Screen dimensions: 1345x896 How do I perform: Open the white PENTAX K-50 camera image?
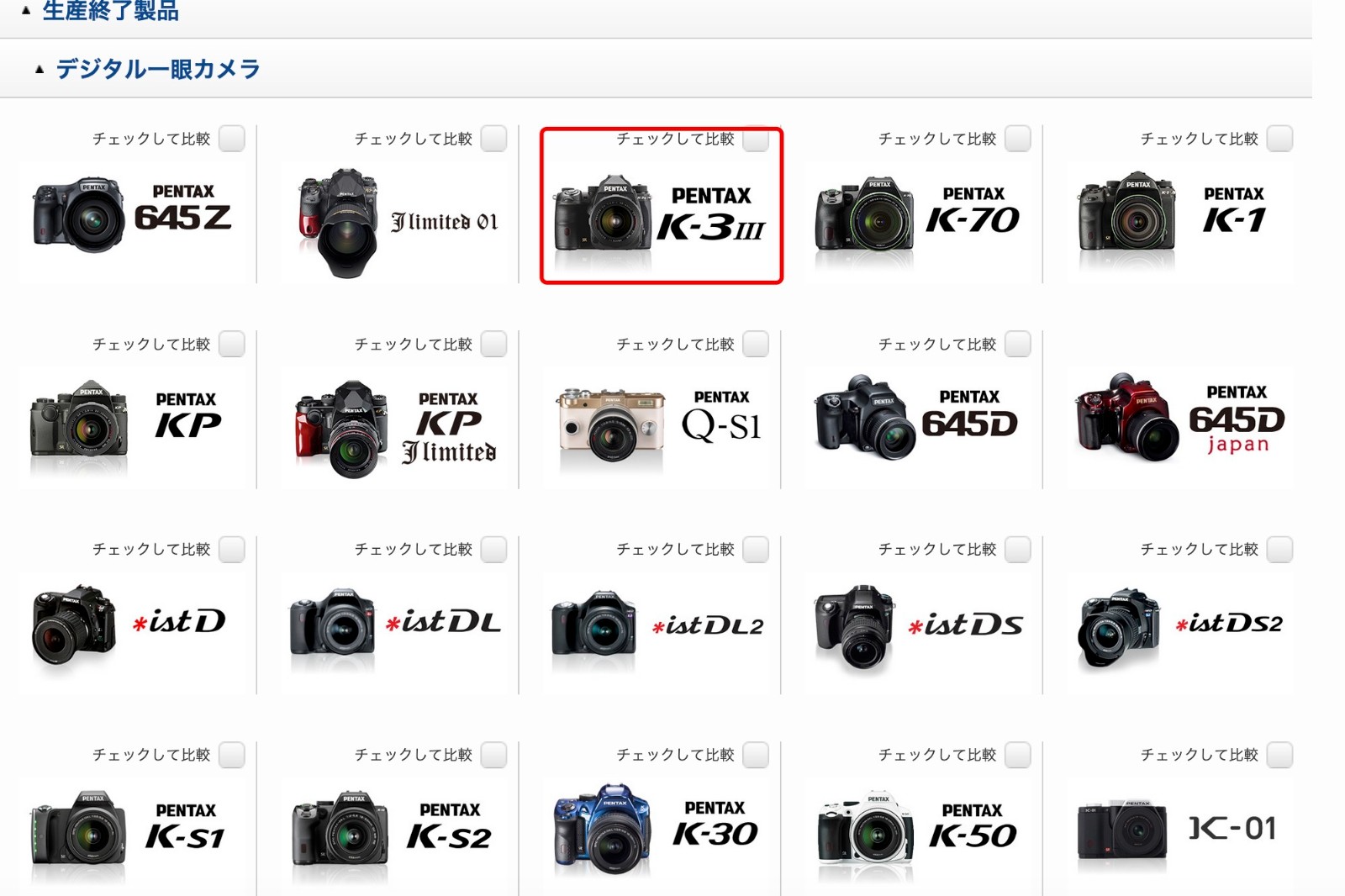pyautogui.click(x=866, y=827)
